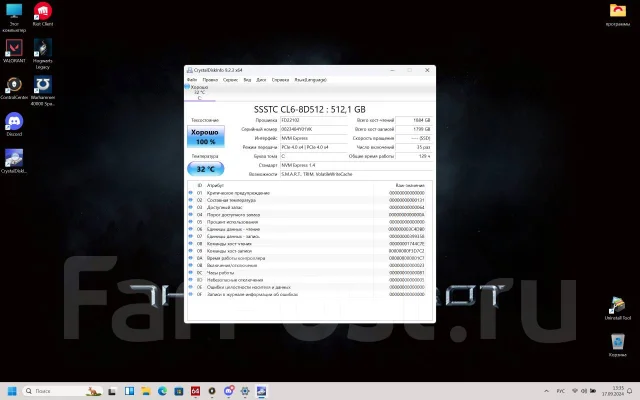Click the status dot of attribute 01
The image size is (640, 400).
click(x=190, y=193)
